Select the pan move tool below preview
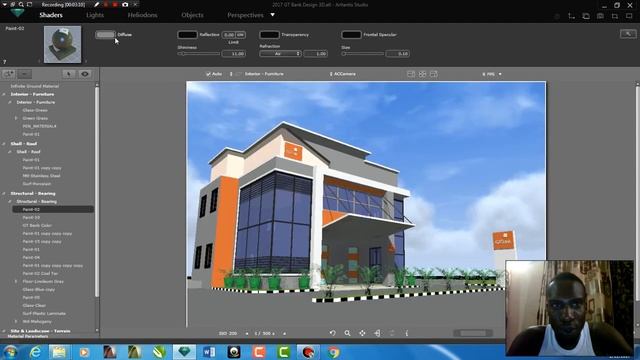This screenshot has width=640, height=360. click(362, 333)
